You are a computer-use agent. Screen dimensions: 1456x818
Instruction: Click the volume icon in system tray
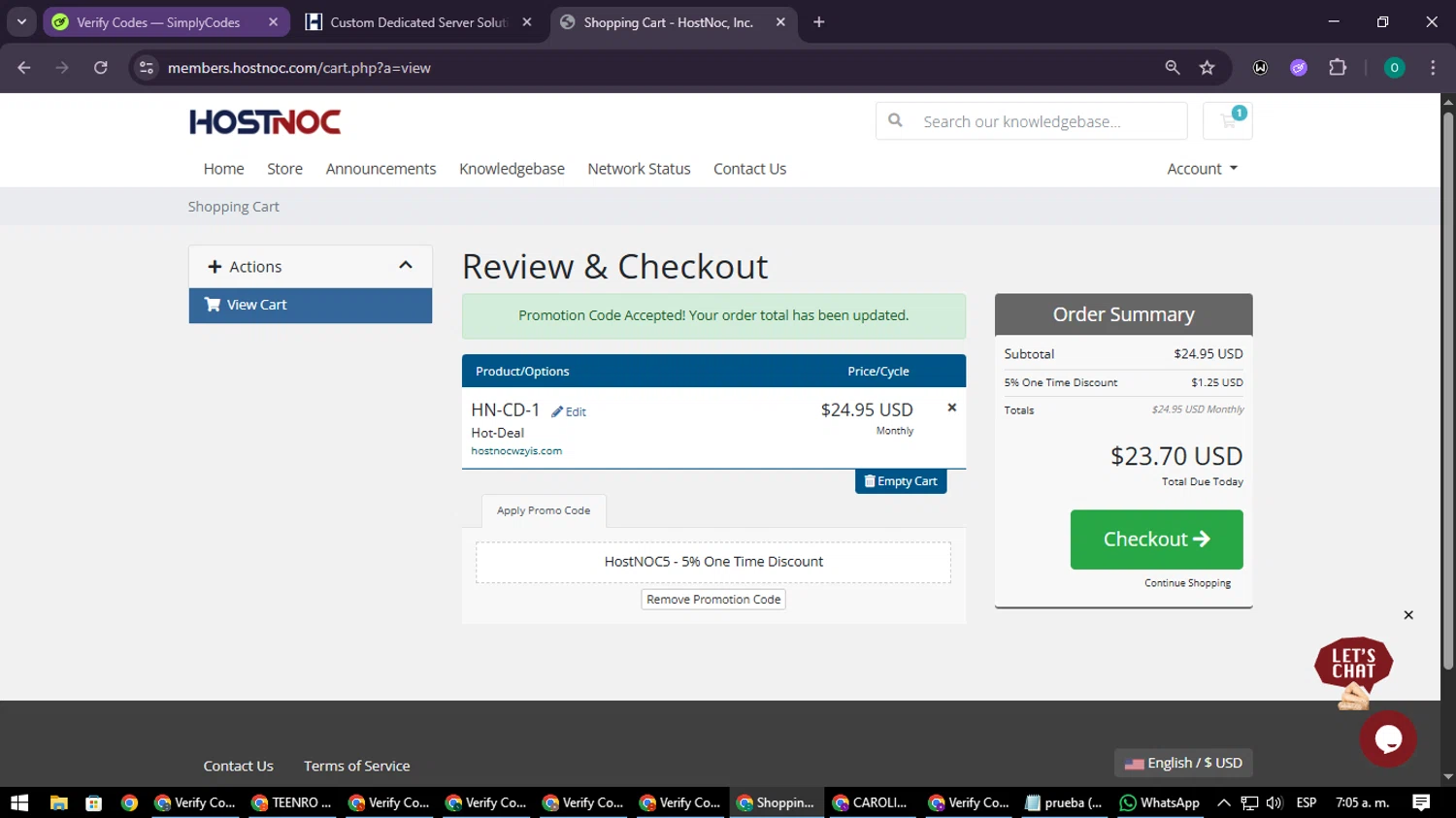click(x=1274, y=802)
